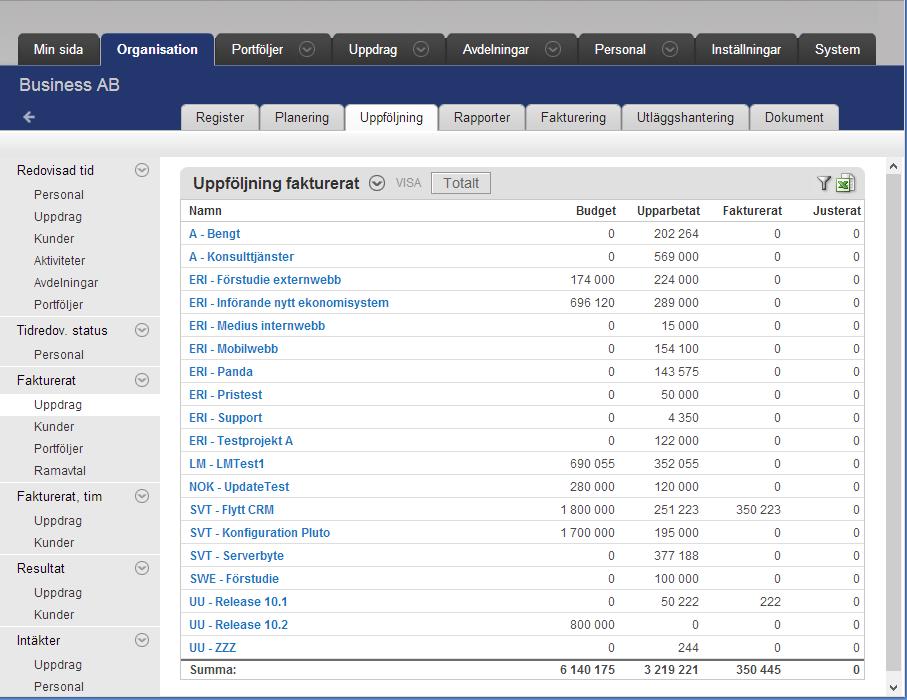The image size is (907, 700).
Task: Open the UU - Release 10.1 link
Action: tap(238, 602)
